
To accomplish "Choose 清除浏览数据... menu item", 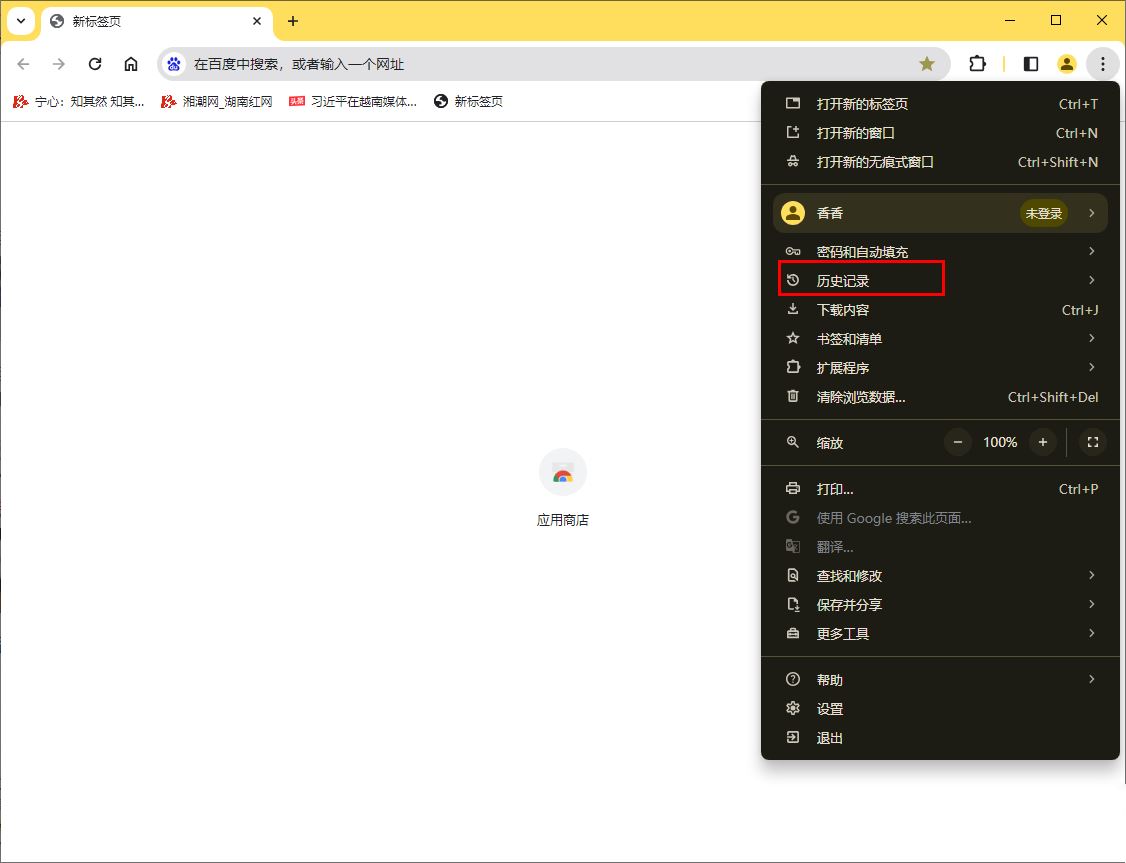I will pyautogui.click(x=940, y=397).
